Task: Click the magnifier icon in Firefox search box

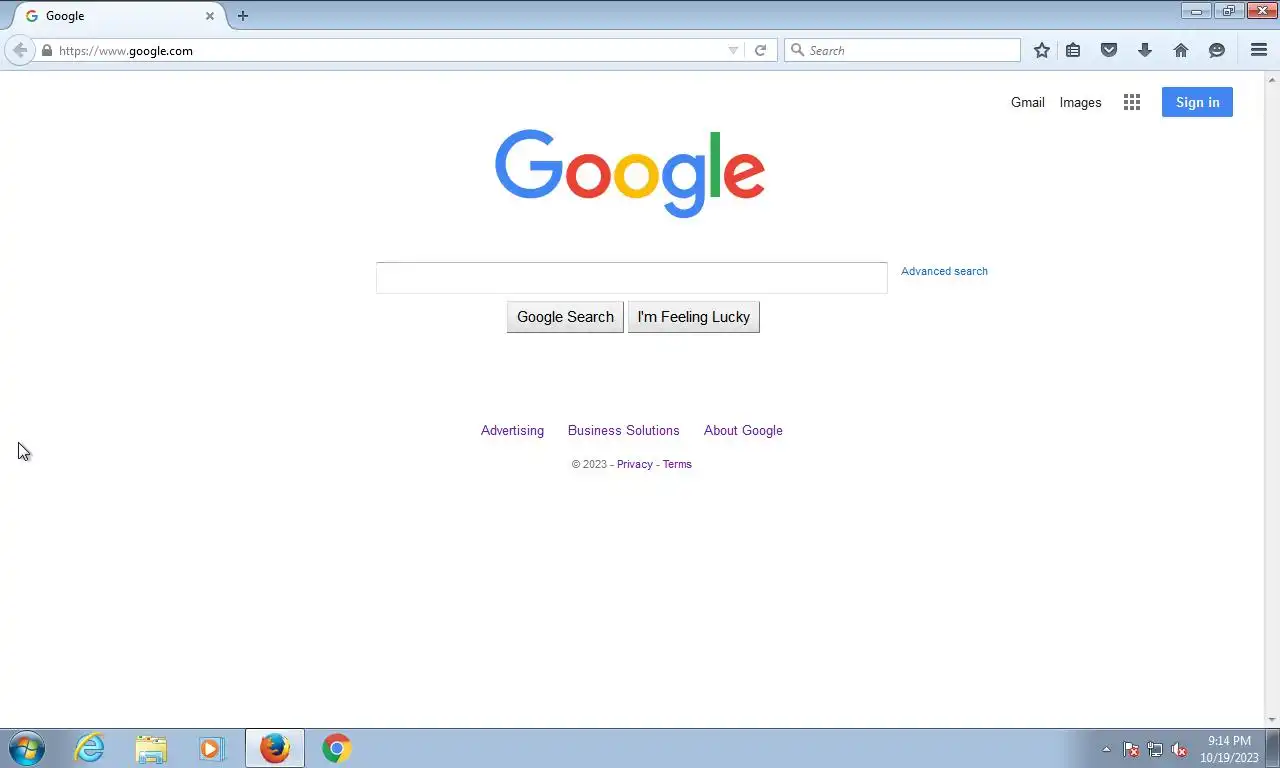Action: click(x=797, y=50)
